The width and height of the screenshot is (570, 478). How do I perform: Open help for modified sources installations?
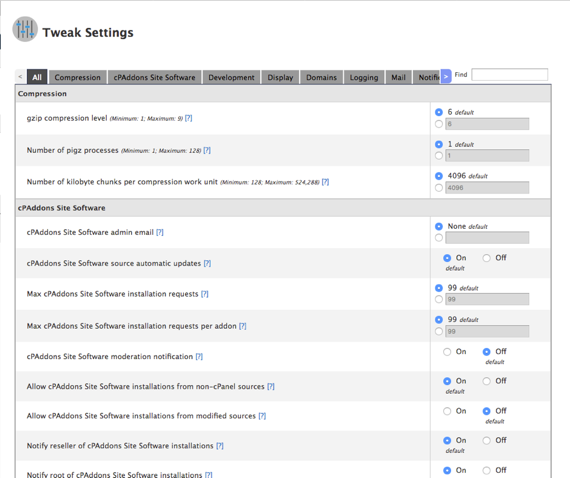262,416
